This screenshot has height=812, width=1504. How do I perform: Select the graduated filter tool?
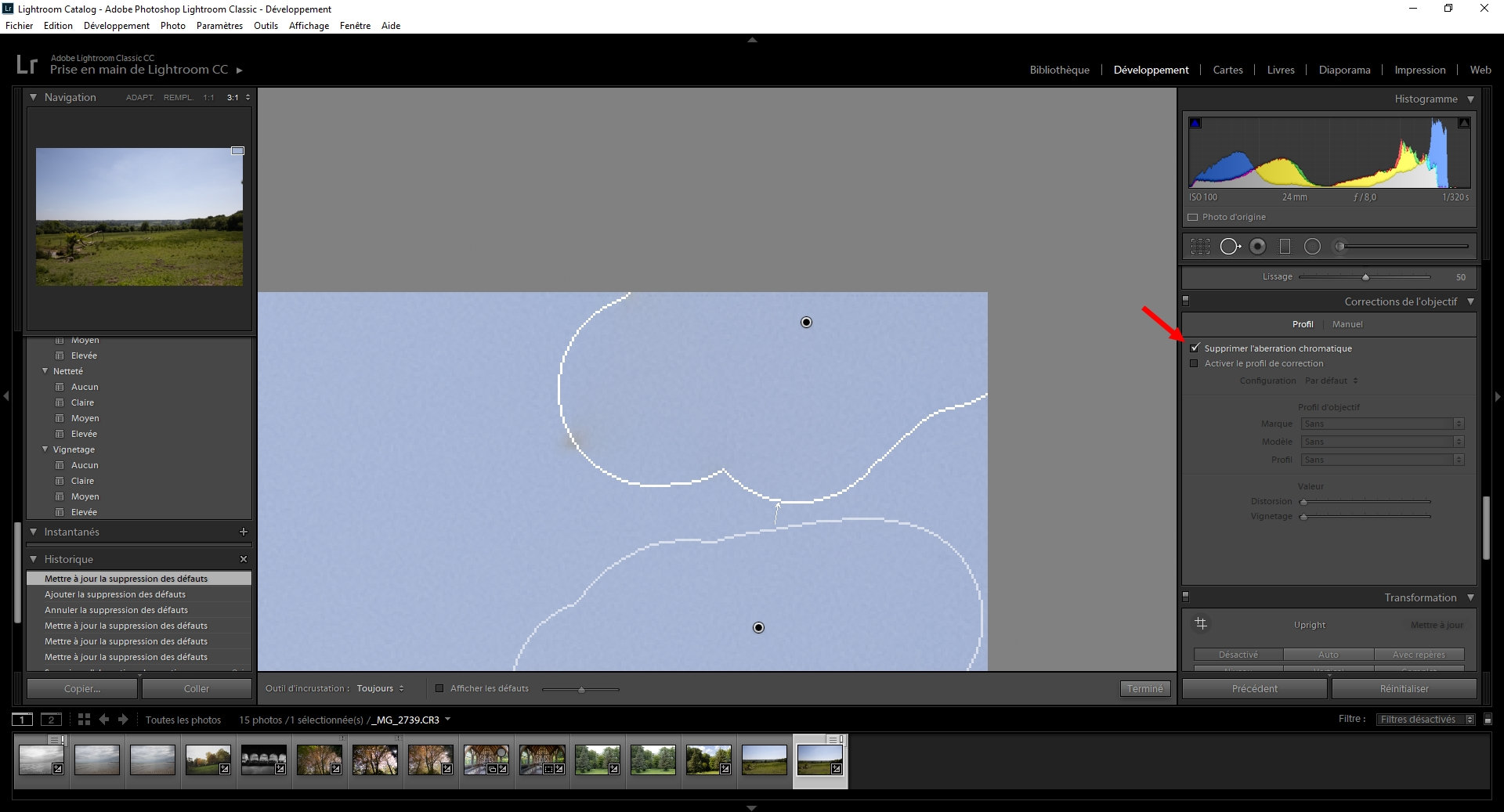coord(1285,247)
